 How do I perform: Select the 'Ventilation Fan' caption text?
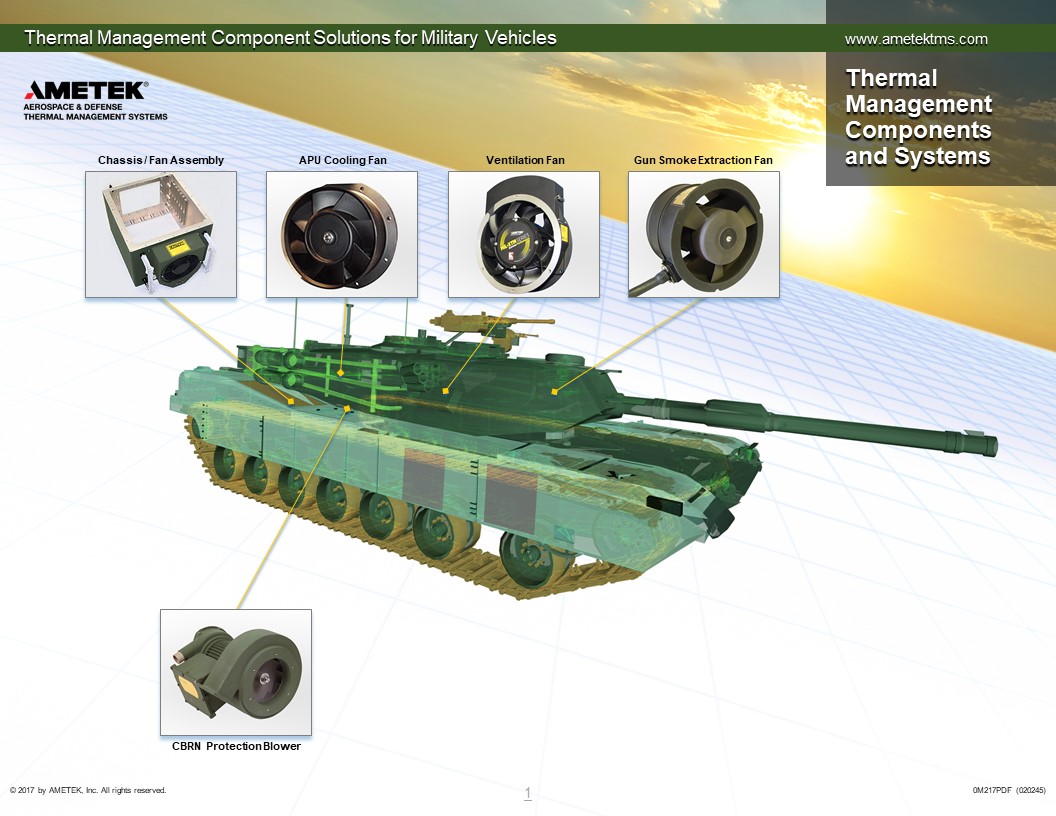pyautogui.click(x=525, y=160)
